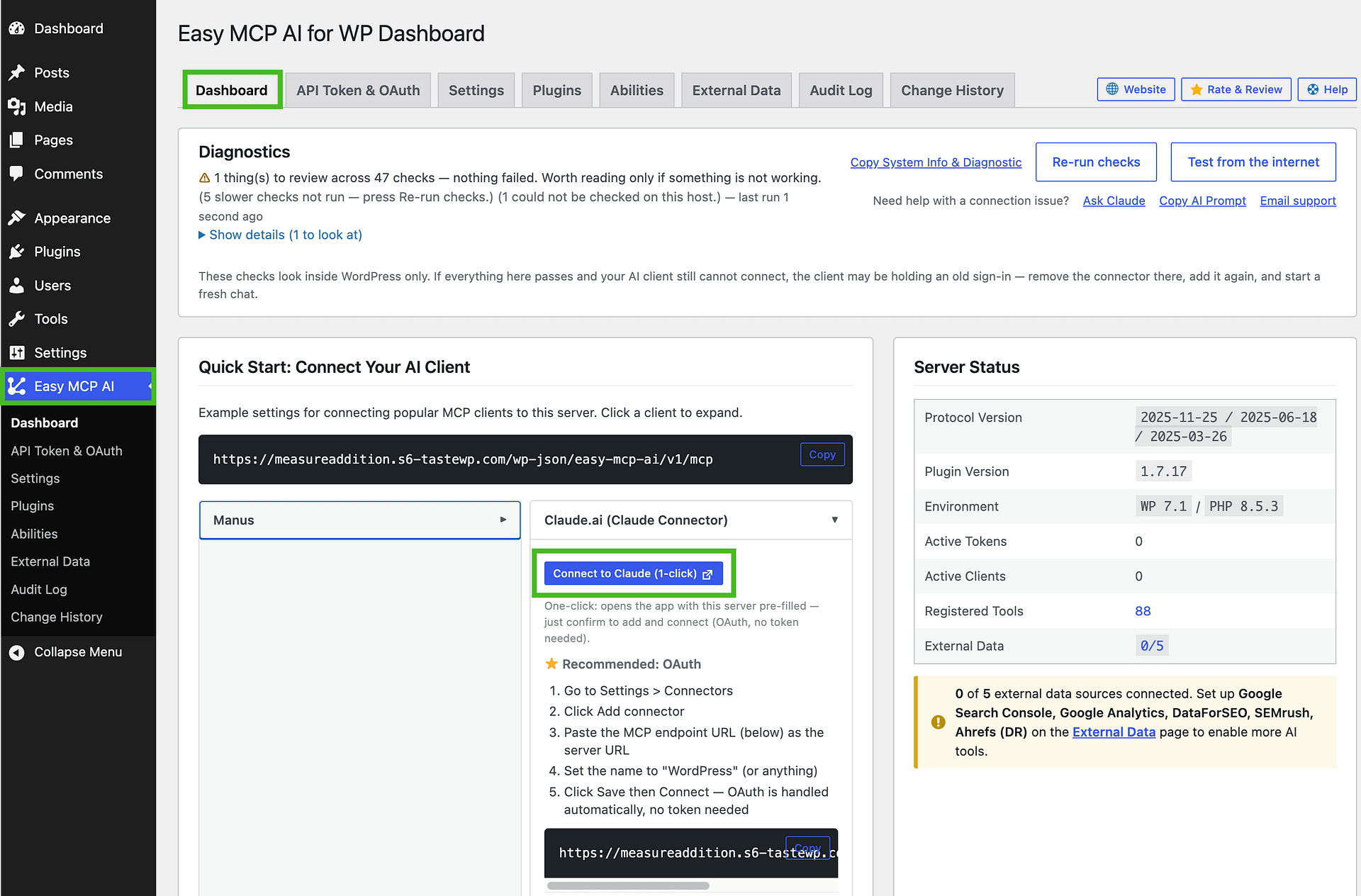
Task: Open API Token & OAuth submenu item
Action: tap(67, 451)
